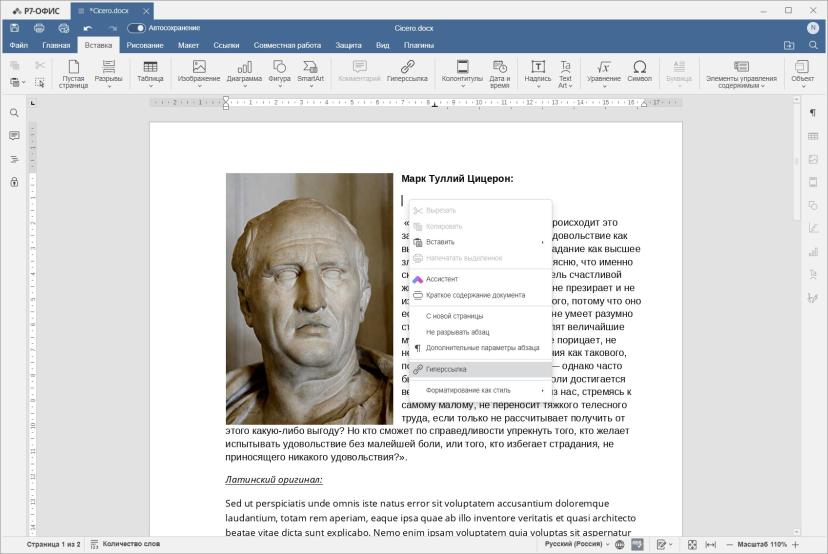The width and height of the screenshot is (828, 554).
Task: Click the zoom in plus button
Action: [x=795, y=544]
